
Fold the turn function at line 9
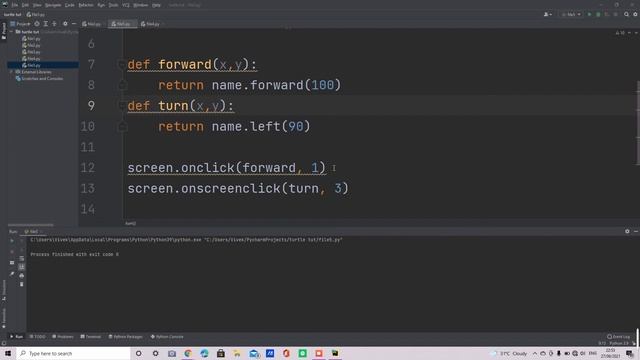[x=121, y=106]
